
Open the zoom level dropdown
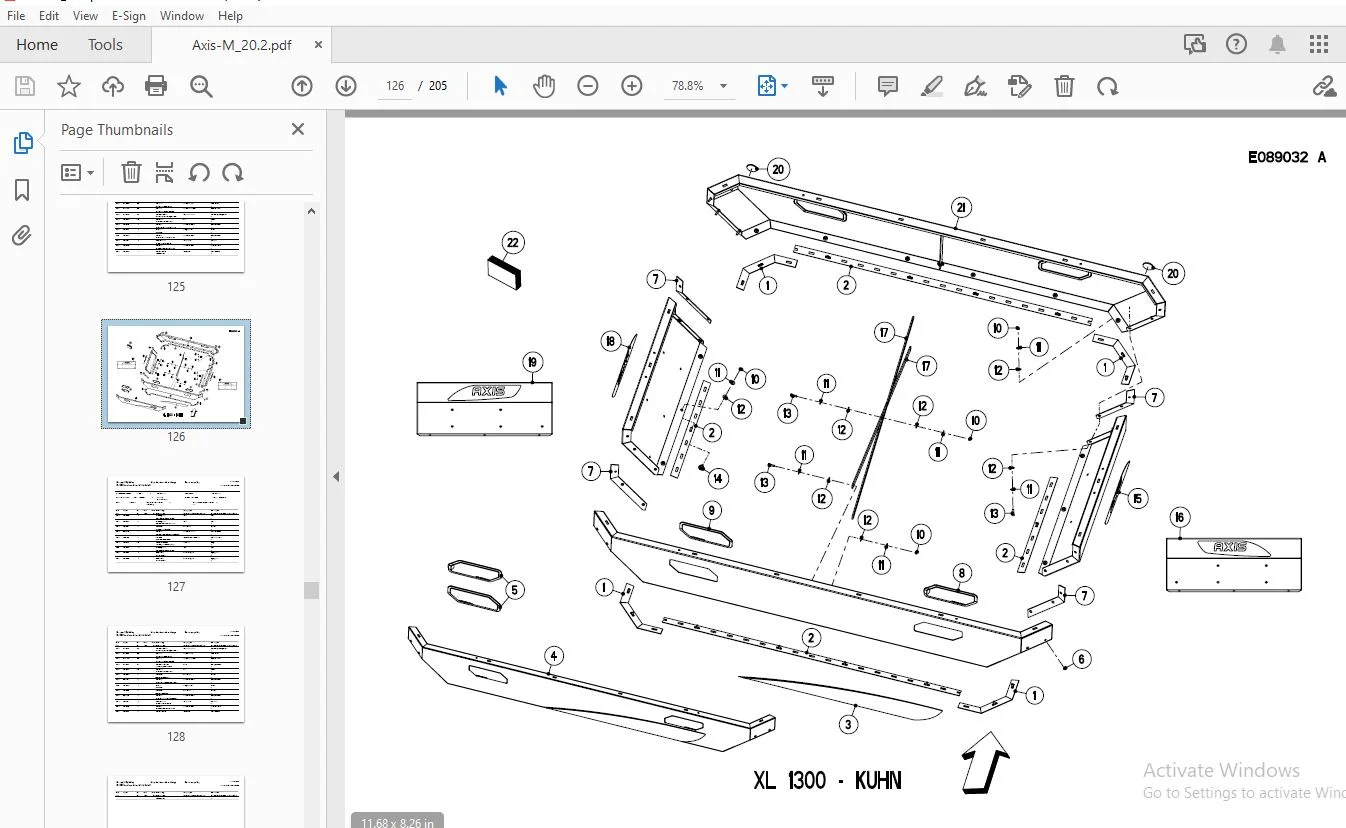(x=723, y=86)
